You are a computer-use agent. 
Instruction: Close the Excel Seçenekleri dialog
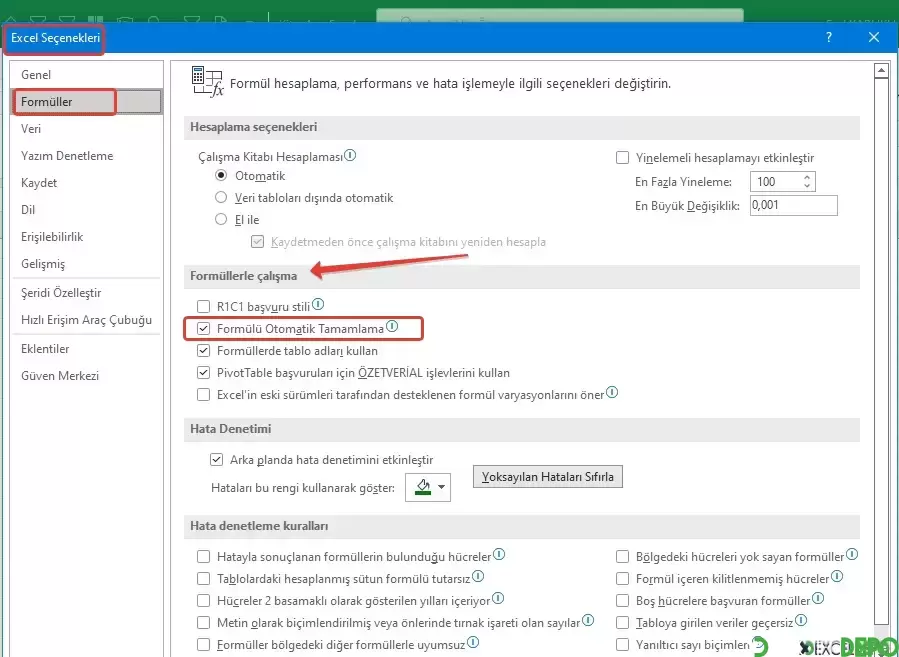[x=874, y=37]
